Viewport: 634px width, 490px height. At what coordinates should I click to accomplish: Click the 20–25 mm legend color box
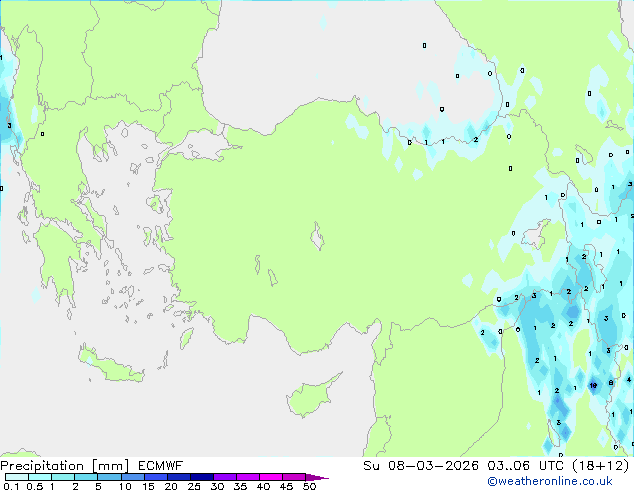tap(179, 477)
